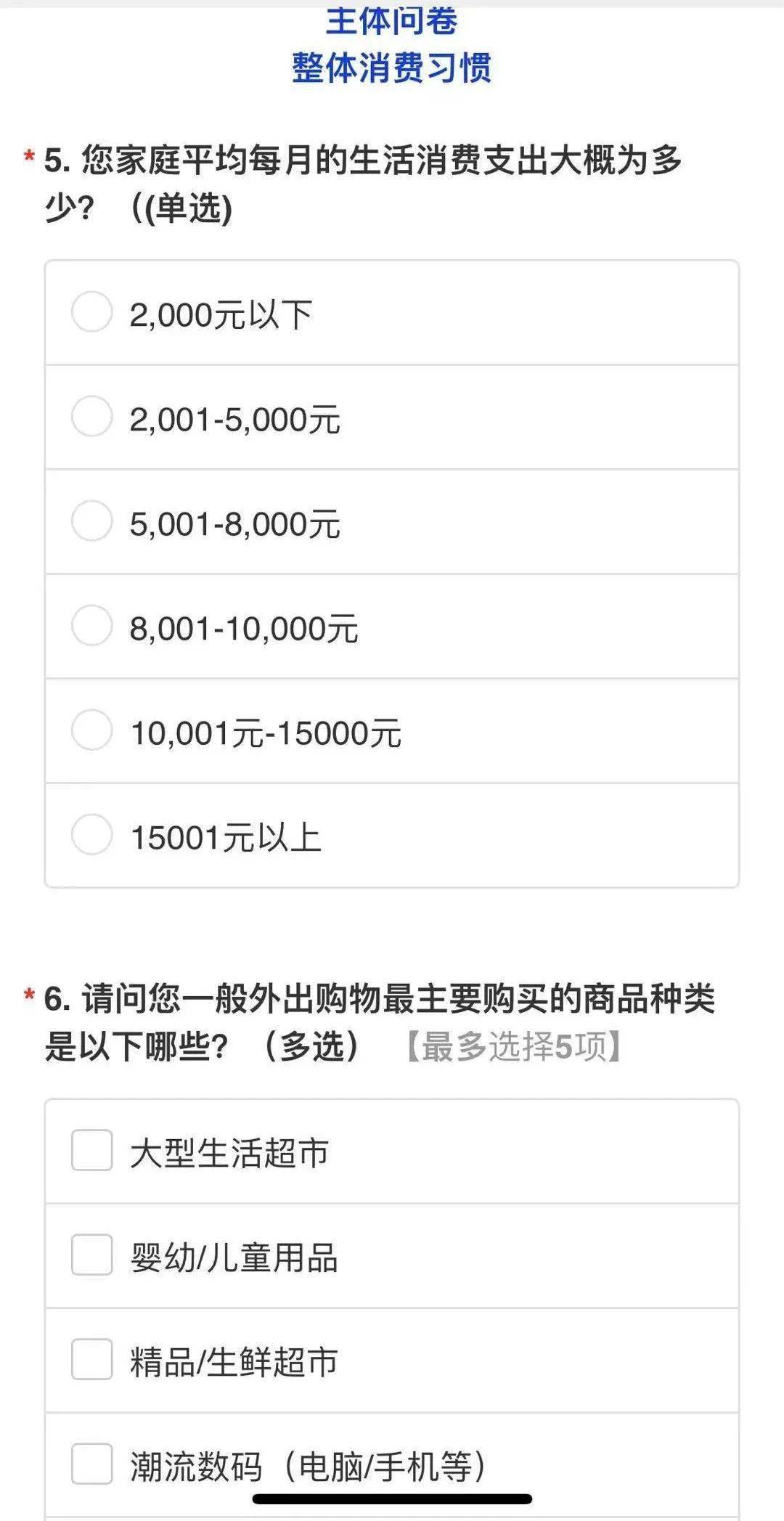
Task: Click the 精品/生鲜超市 option label
Action: [x=234, y=1362]
